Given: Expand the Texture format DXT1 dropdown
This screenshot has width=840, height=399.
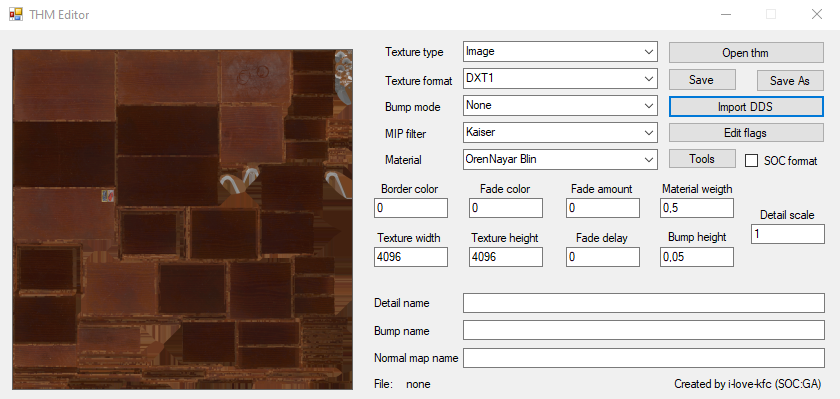Looking at the screenshot, I should [560, 79].
